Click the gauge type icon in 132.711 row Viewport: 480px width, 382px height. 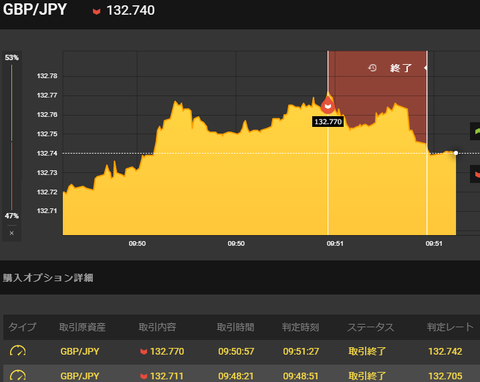pos(18,376)
